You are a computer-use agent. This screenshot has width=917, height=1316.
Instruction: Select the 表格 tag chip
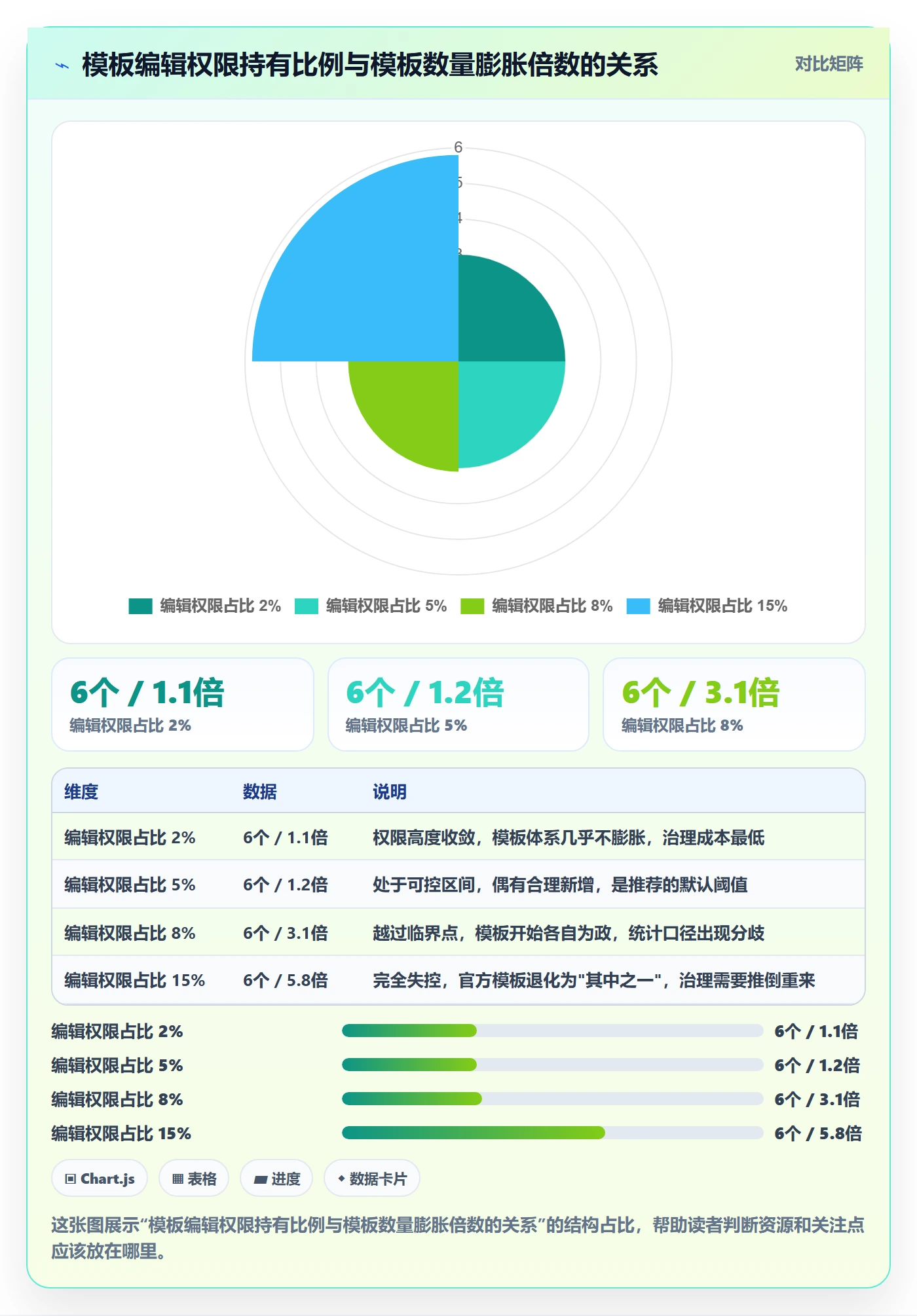(194, 1179)
